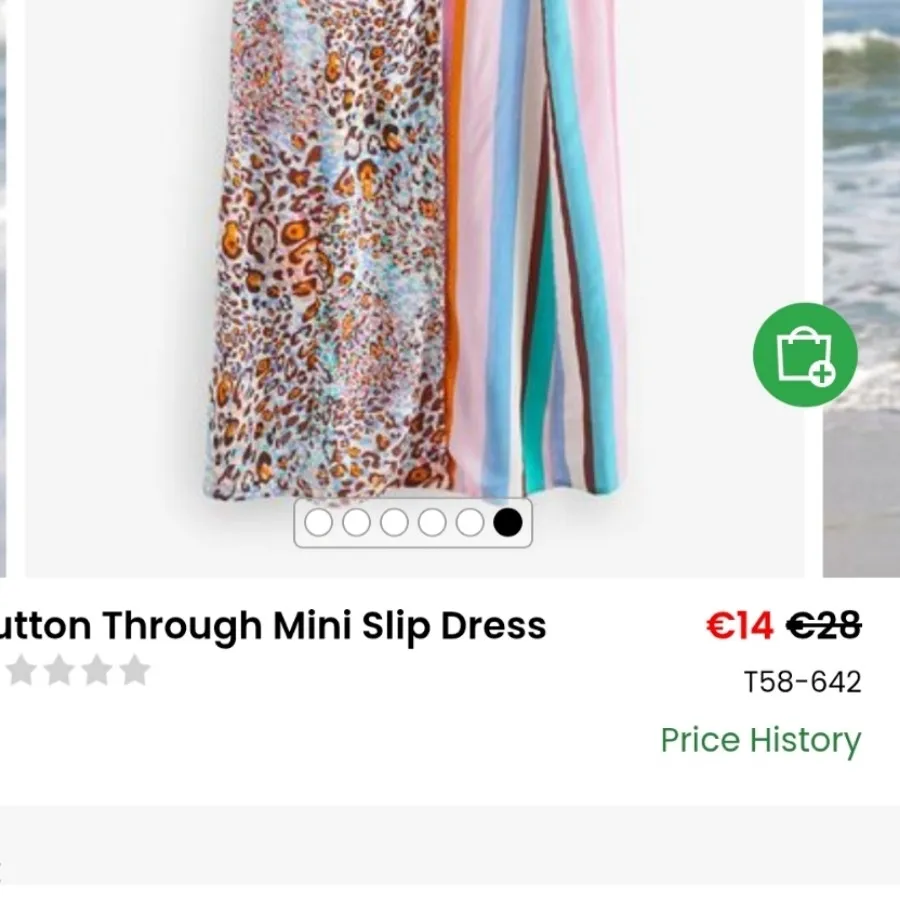
Task: Select the second image carousel dot
Action: click(356, 522)
